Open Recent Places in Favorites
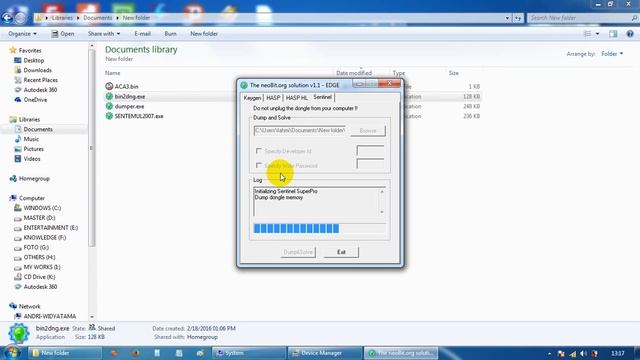This screenshot has height=360, width=640. [x=40, y=80]
